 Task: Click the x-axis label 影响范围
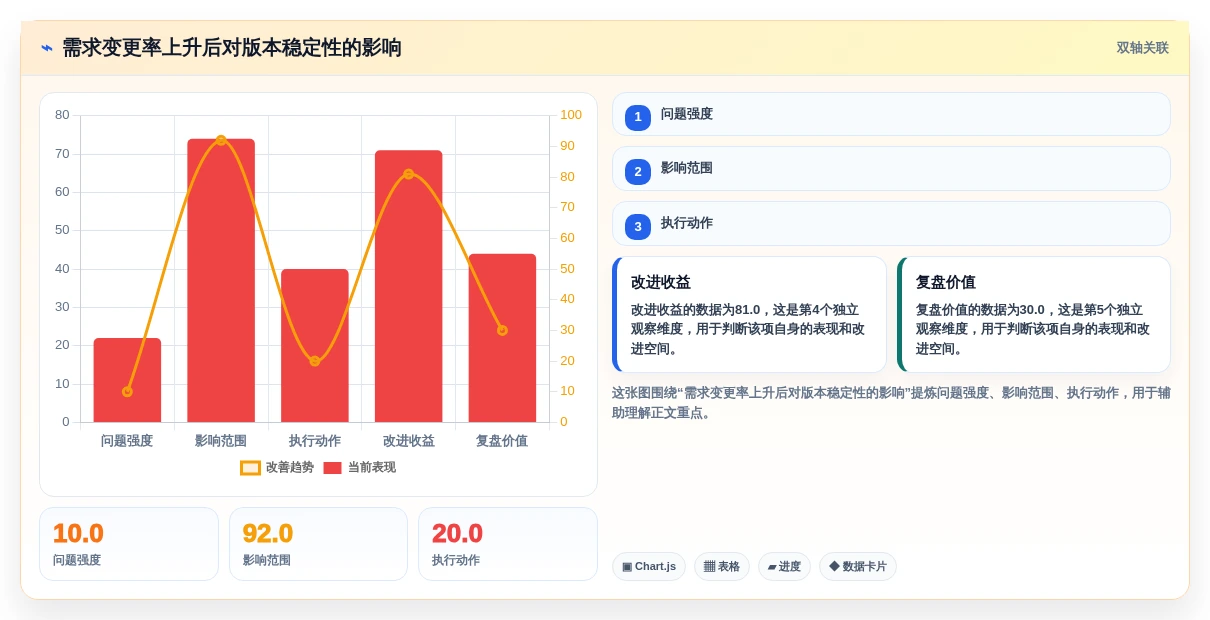click(221, 441)
